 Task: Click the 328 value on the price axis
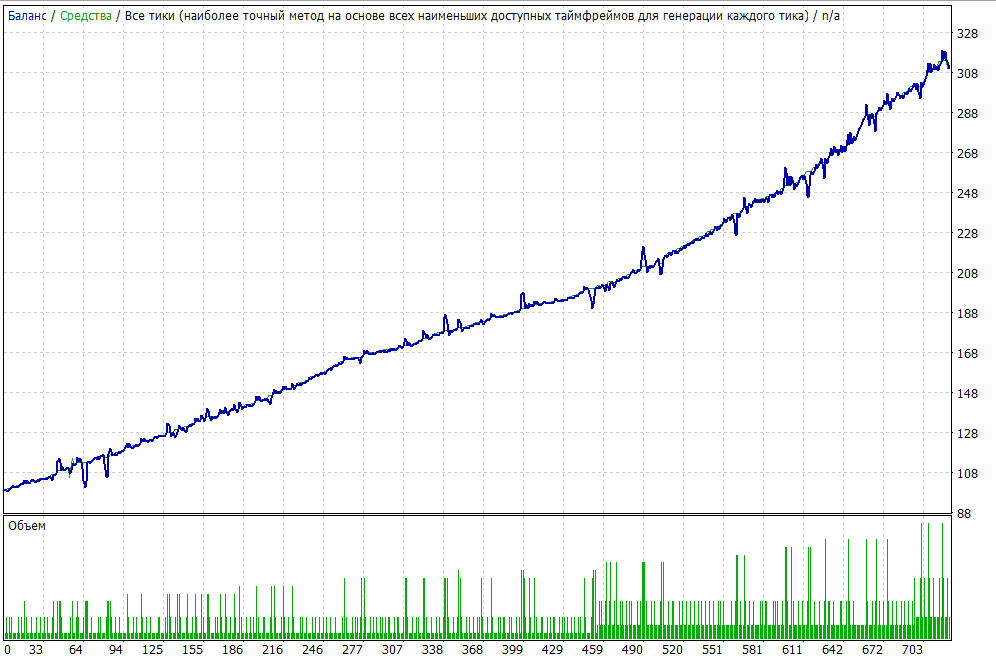(967, 34)
